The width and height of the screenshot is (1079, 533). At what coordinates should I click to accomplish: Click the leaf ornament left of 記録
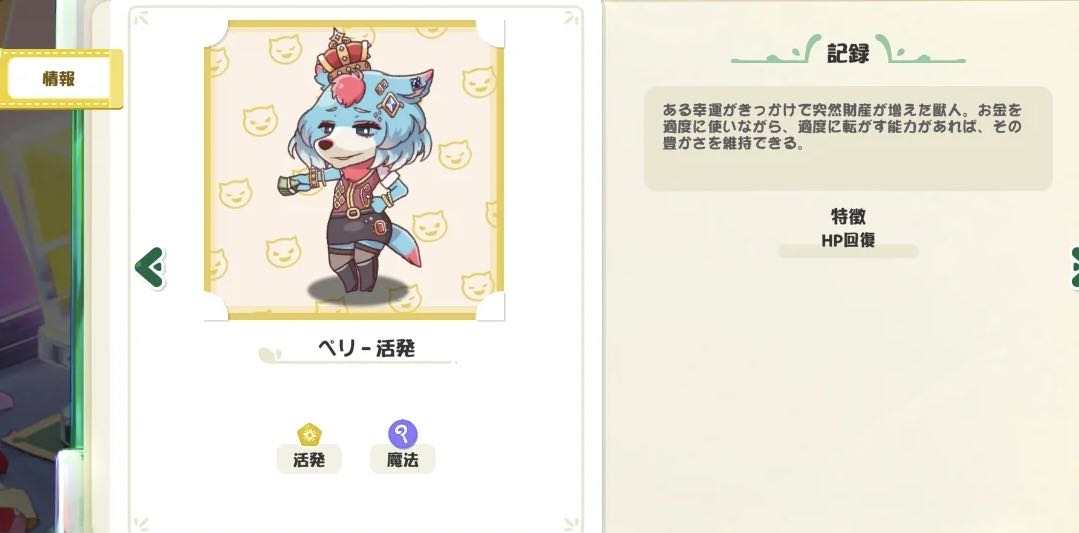click(x=776, y=50)
